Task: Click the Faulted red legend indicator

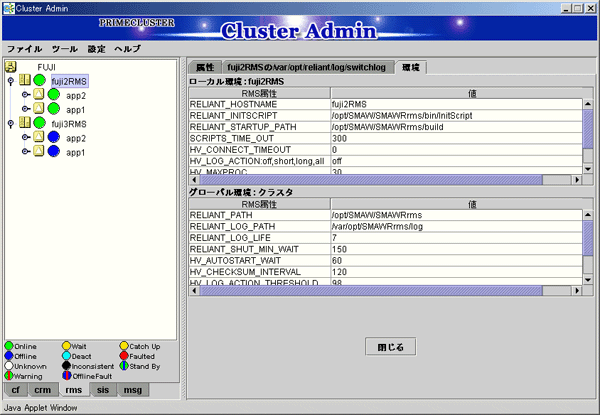Action: coord(125,357)
